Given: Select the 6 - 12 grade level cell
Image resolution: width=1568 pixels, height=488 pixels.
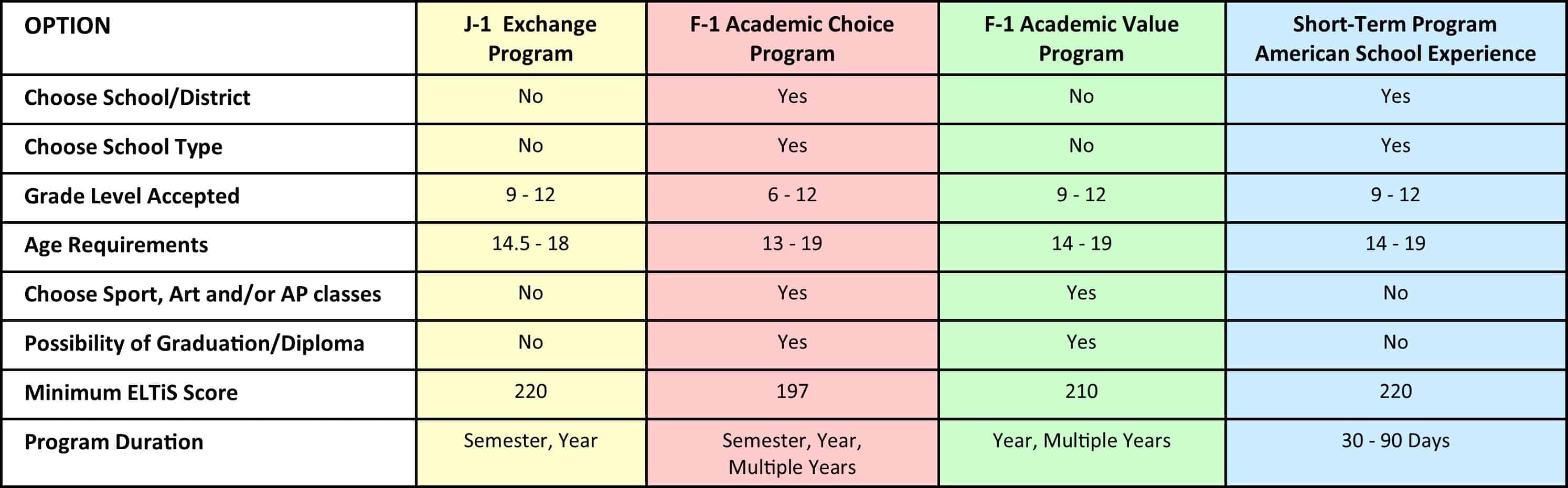Looking at the screenshot, I should [x=792, y=196].
